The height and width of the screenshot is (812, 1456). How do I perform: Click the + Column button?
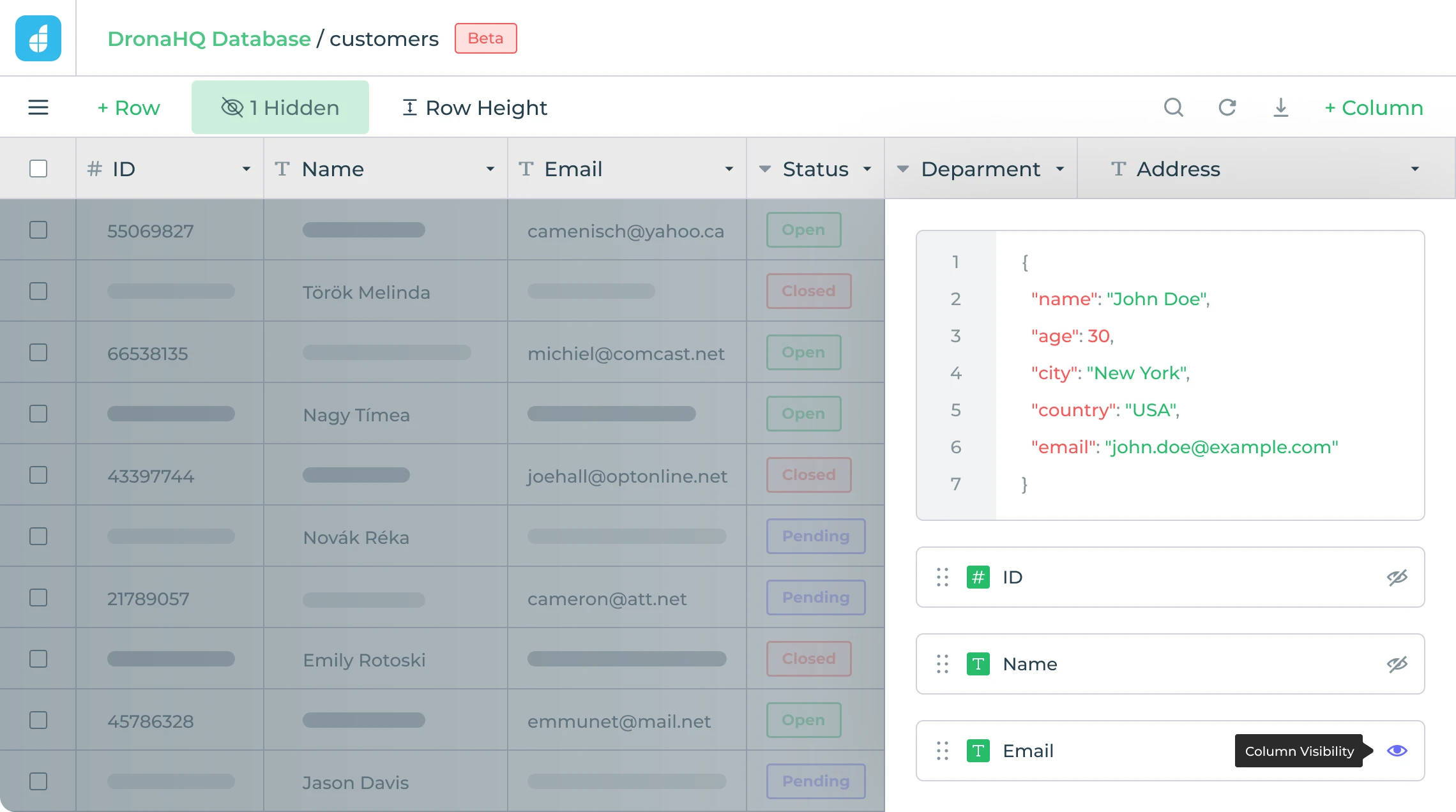point(1374,107)
